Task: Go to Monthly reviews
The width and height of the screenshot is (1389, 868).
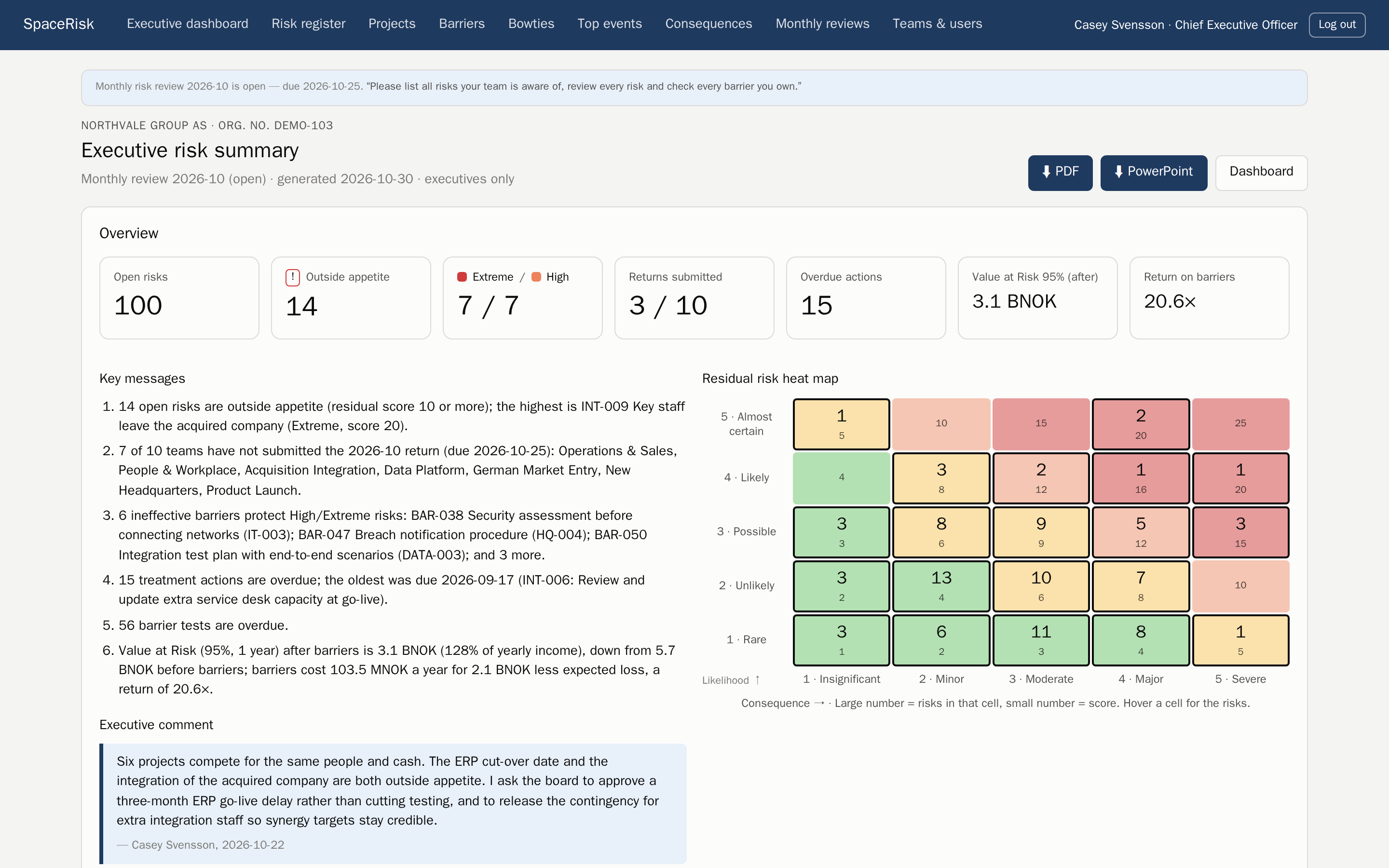Action: pyautogui.click(x=822, y=24)
